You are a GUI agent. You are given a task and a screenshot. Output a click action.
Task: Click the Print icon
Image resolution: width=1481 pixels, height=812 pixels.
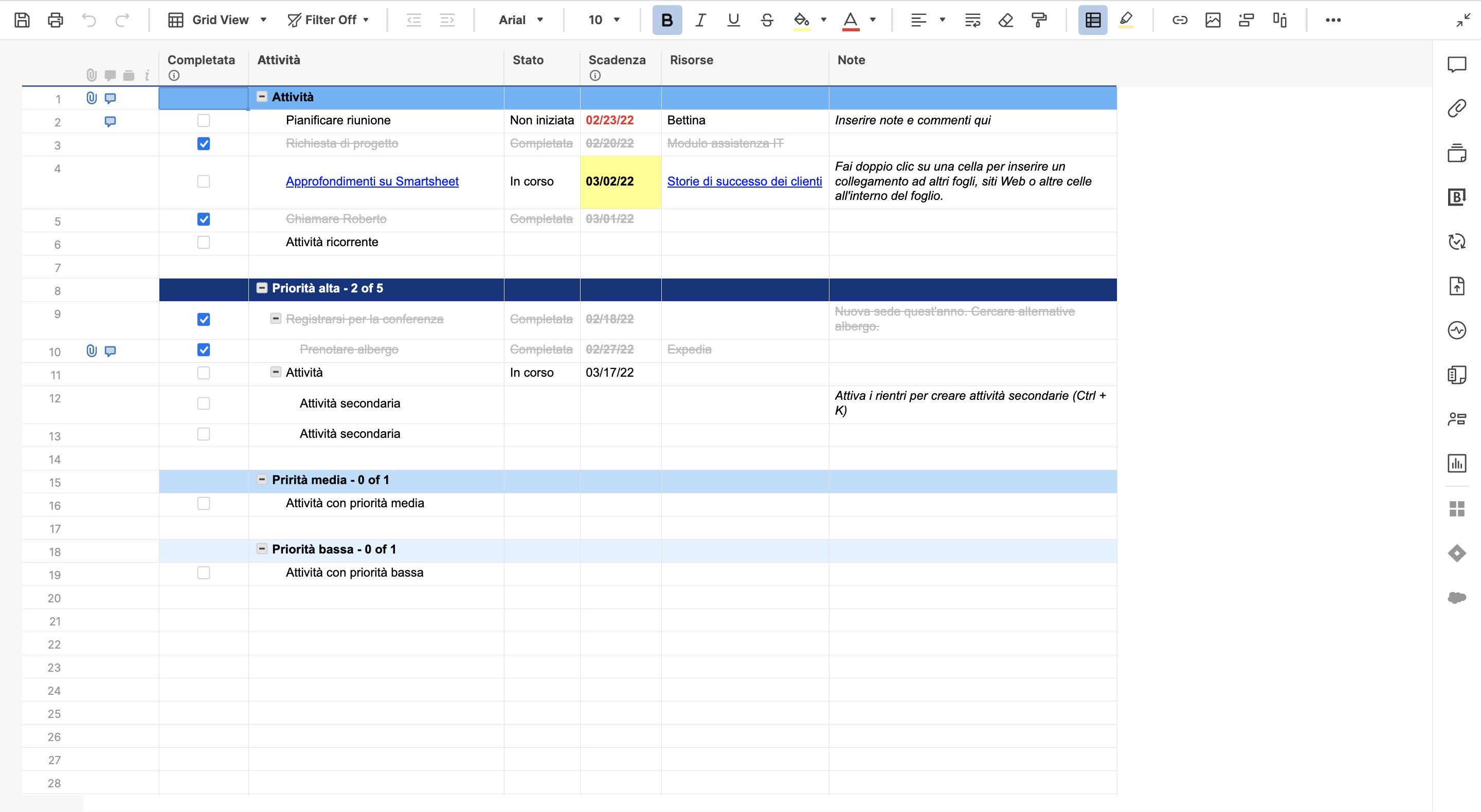pos(55,20)
